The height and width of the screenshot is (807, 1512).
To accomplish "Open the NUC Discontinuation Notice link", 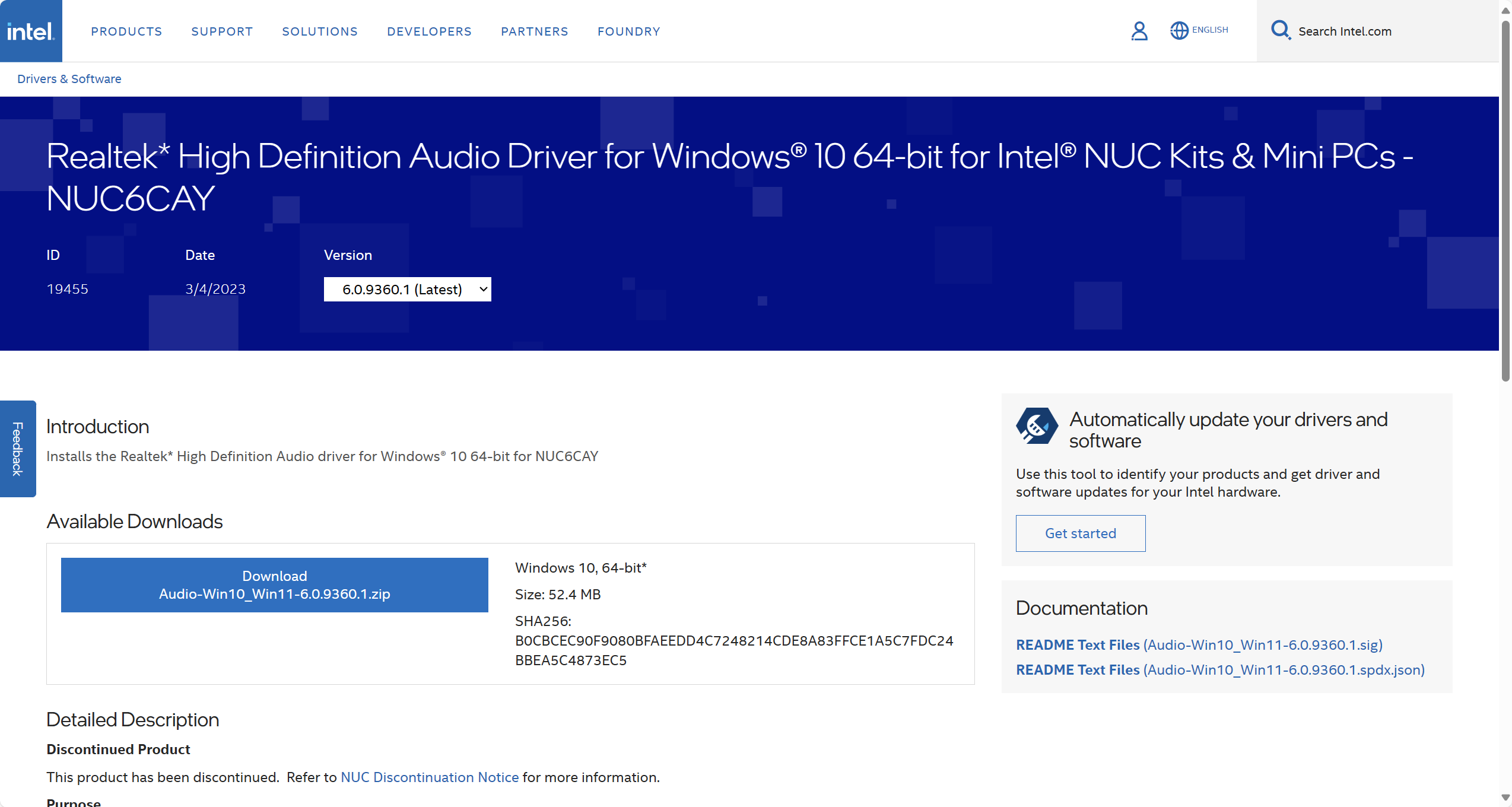I will click(429, 777).
